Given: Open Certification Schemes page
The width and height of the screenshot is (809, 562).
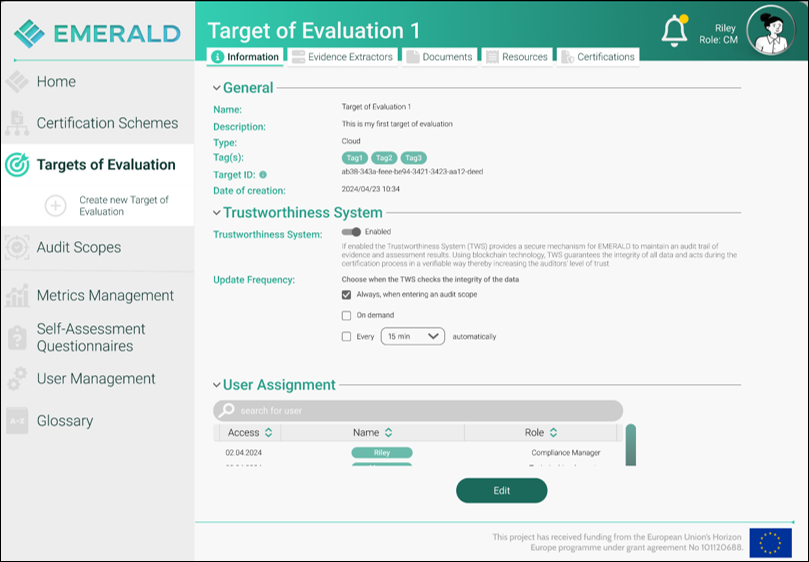Looking at the screenshot, I should (107, 123).
